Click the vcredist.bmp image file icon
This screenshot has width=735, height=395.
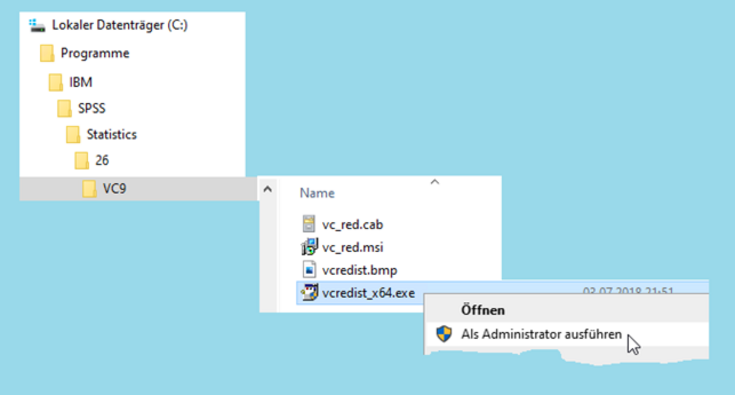click(309, 270)
